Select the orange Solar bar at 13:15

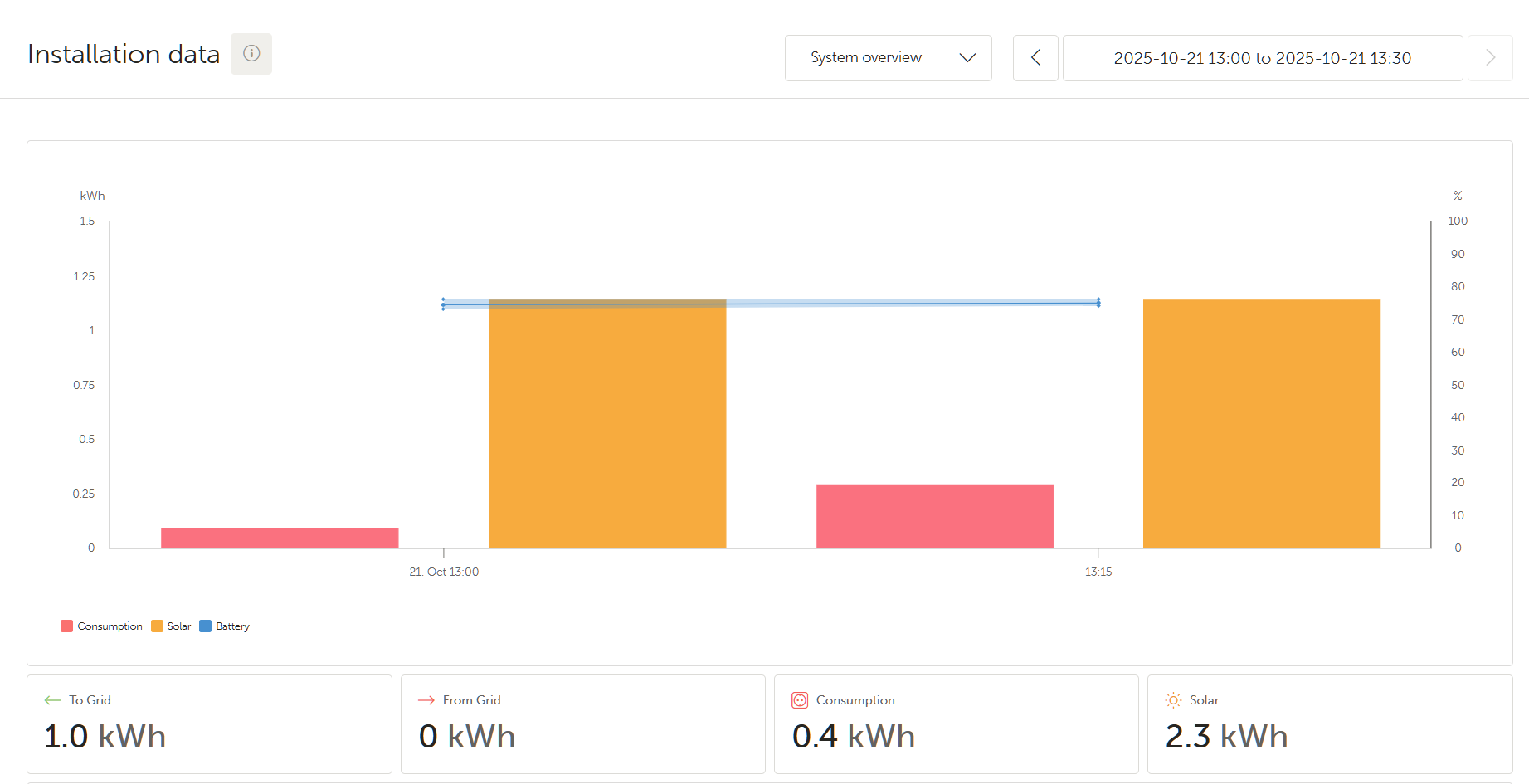(1261, 423)
